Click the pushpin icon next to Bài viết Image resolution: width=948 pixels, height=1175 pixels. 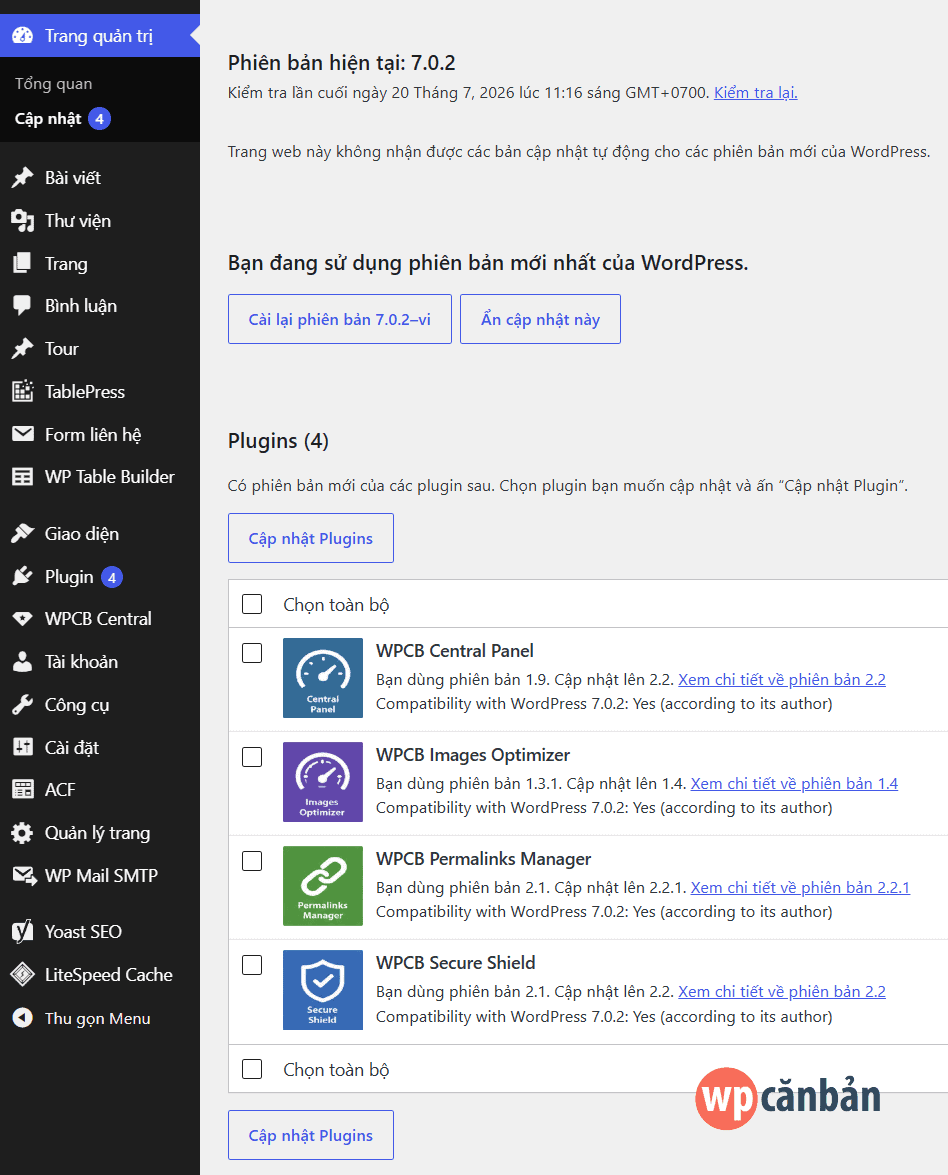click(22, 178)
